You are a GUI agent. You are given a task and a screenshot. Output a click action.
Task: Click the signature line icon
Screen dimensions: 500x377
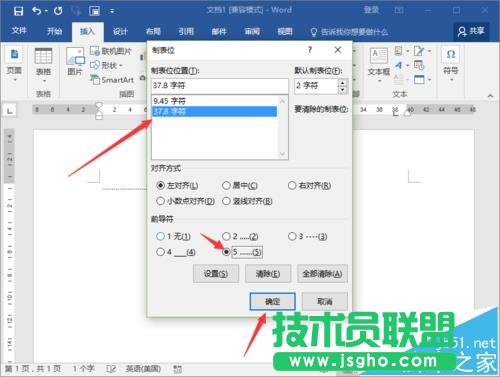coord(419,51)
